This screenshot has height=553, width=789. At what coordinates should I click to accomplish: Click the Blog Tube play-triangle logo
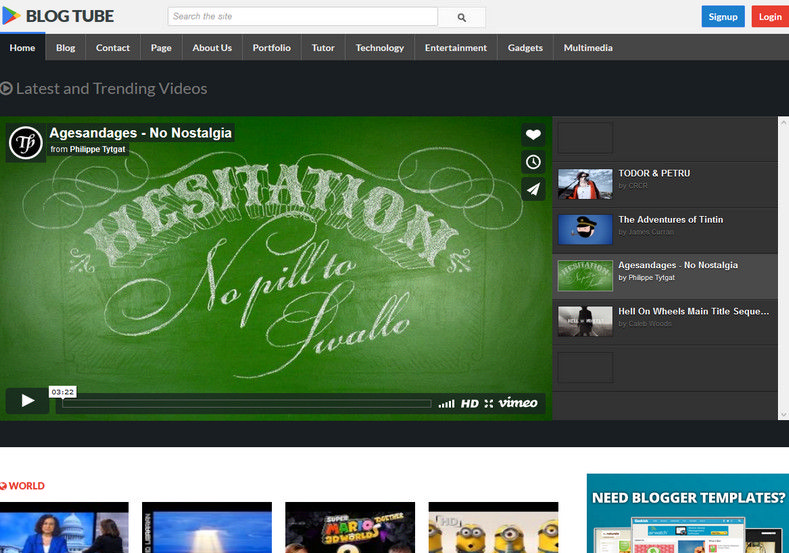pyautogui.click(x=11, y=16)
